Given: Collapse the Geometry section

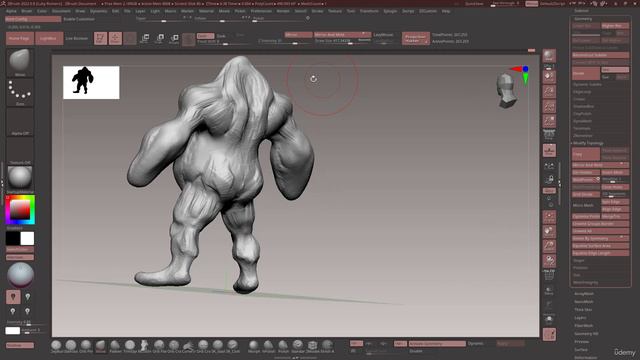Looking at the screenshot, I should [583, 19].
